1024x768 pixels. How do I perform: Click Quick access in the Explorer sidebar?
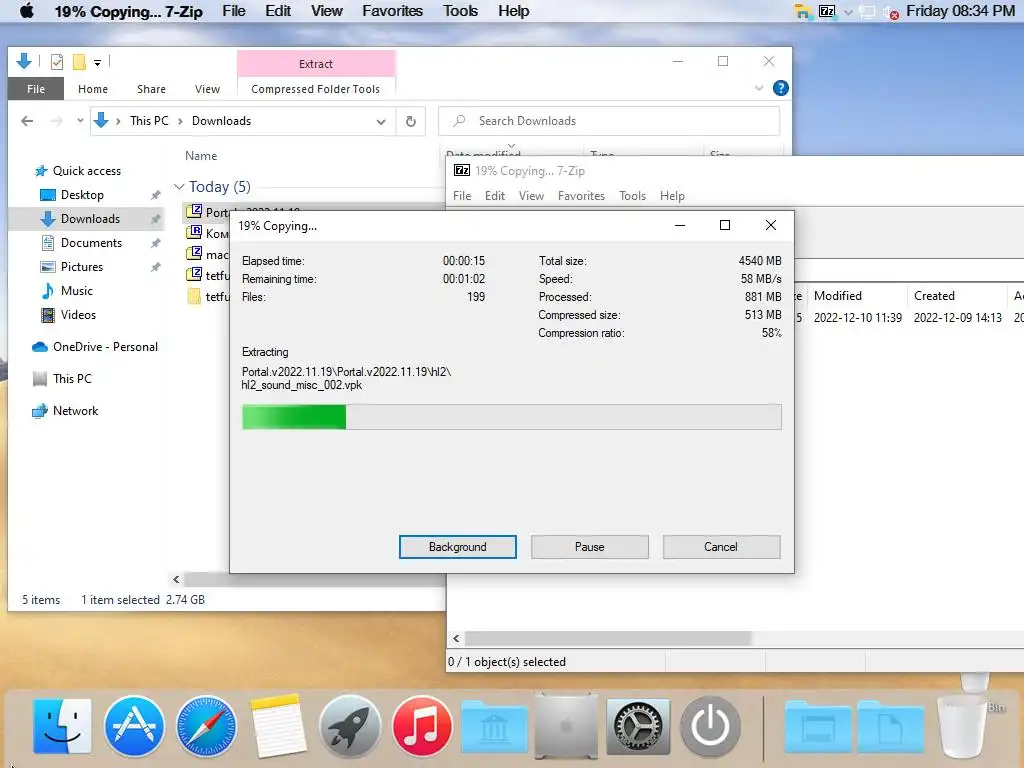tap(86, 170)
